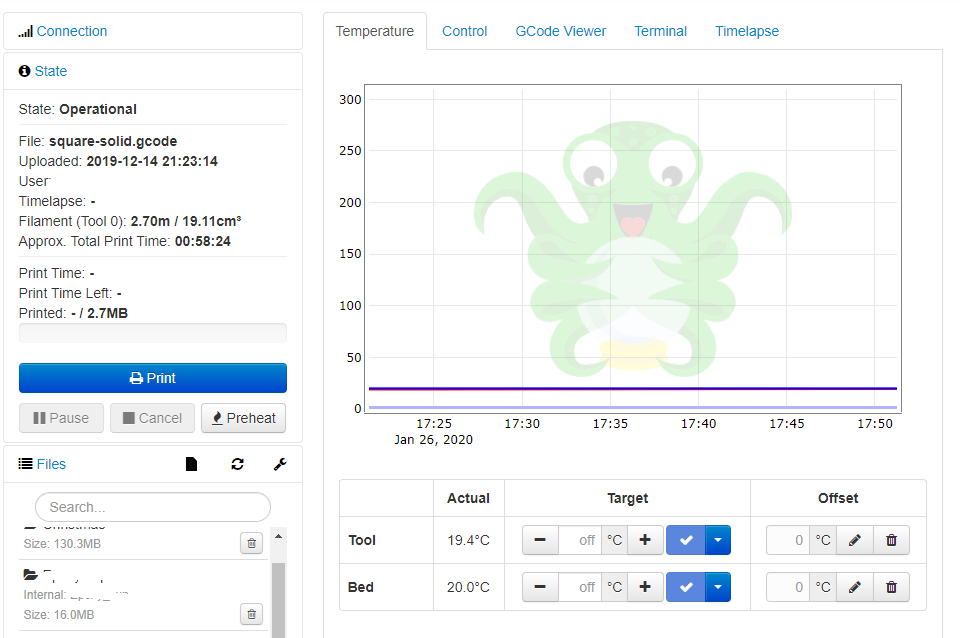Open the Timelapse tab
This screenshot has width=960, height=638.
747,31
